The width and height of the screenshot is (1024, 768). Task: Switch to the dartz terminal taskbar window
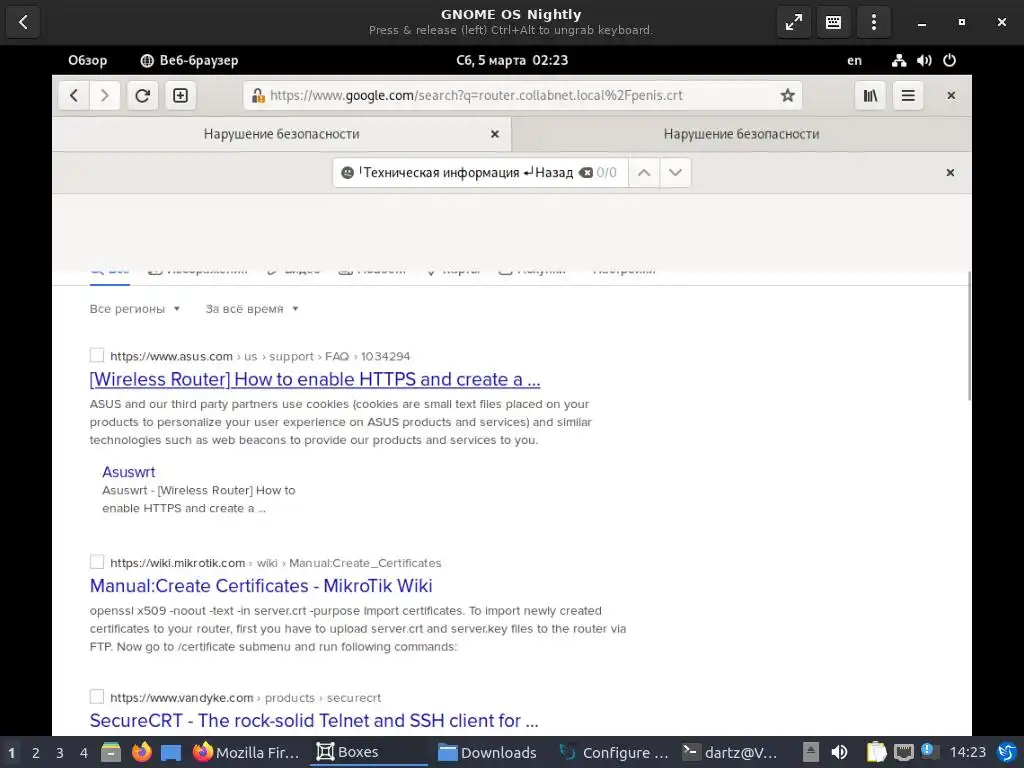pyautogui.click(x=730, y=752)
